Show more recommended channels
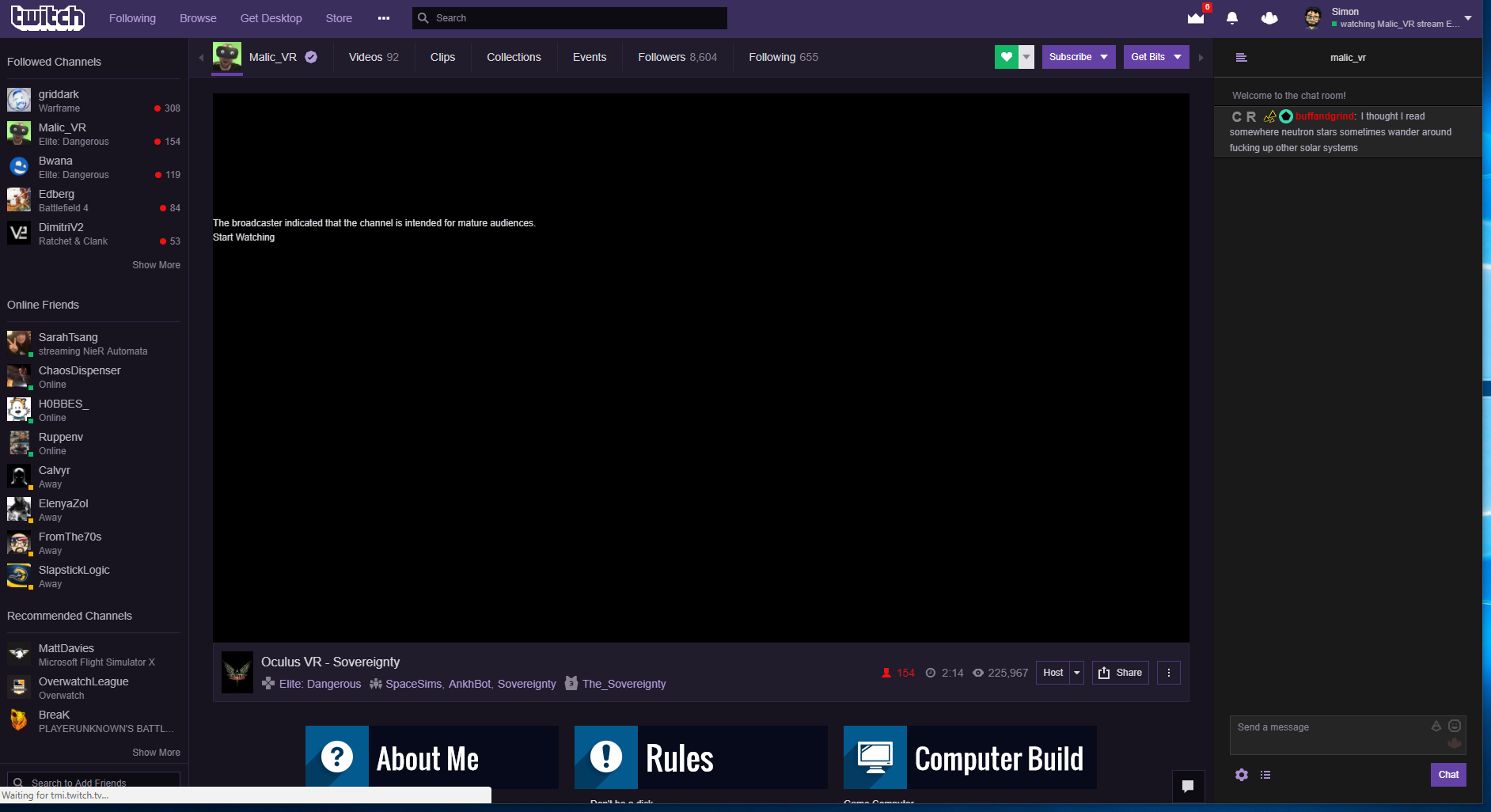The image size is (1491, 812). pos(156,753)
